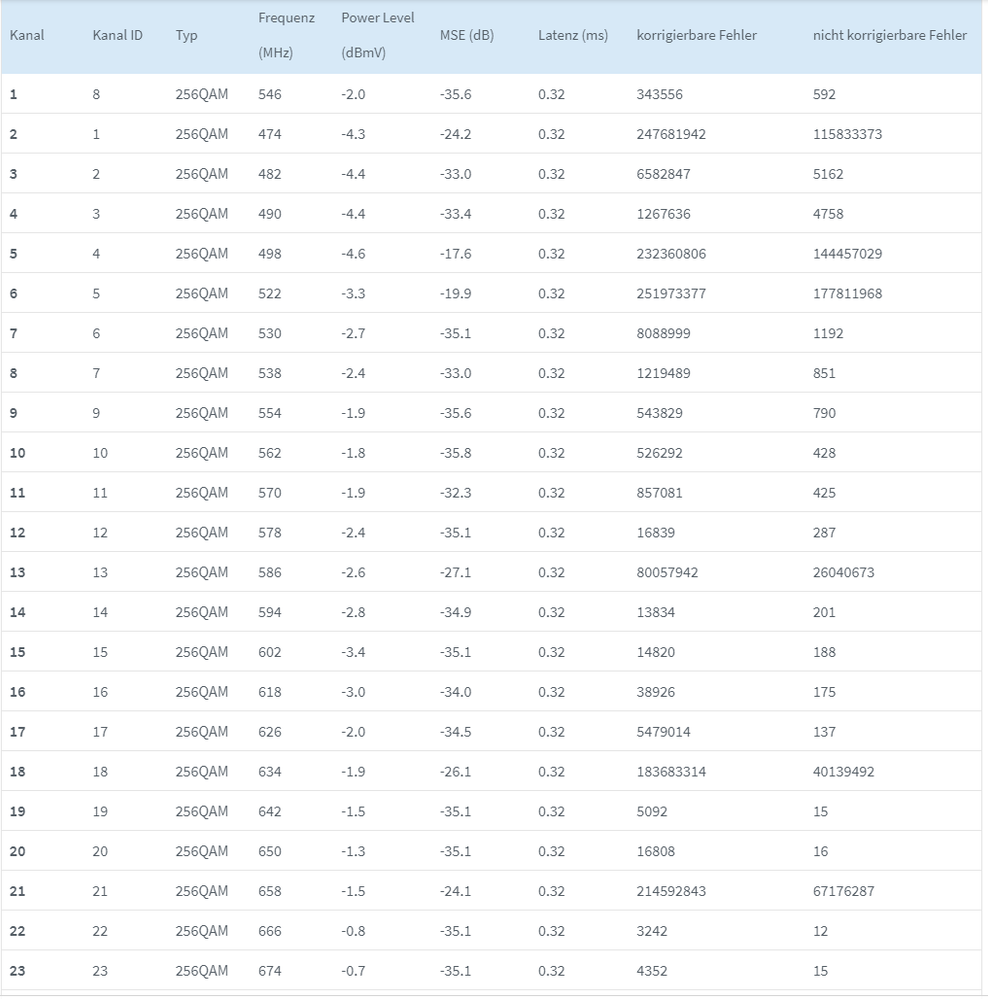988x999 pixels.
Task: Click the korrigierbare Fehler column header
Action: 696,35
